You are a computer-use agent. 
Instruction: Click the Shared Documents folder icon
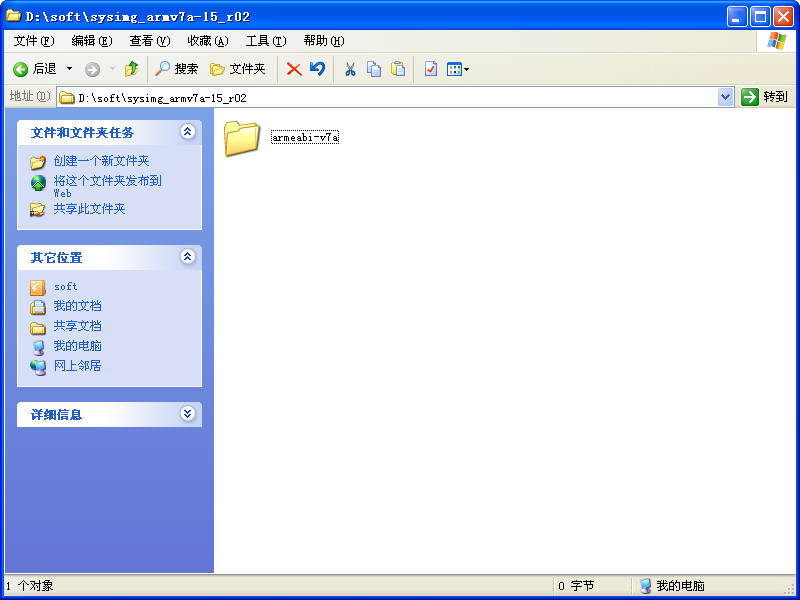coord(38,328)
